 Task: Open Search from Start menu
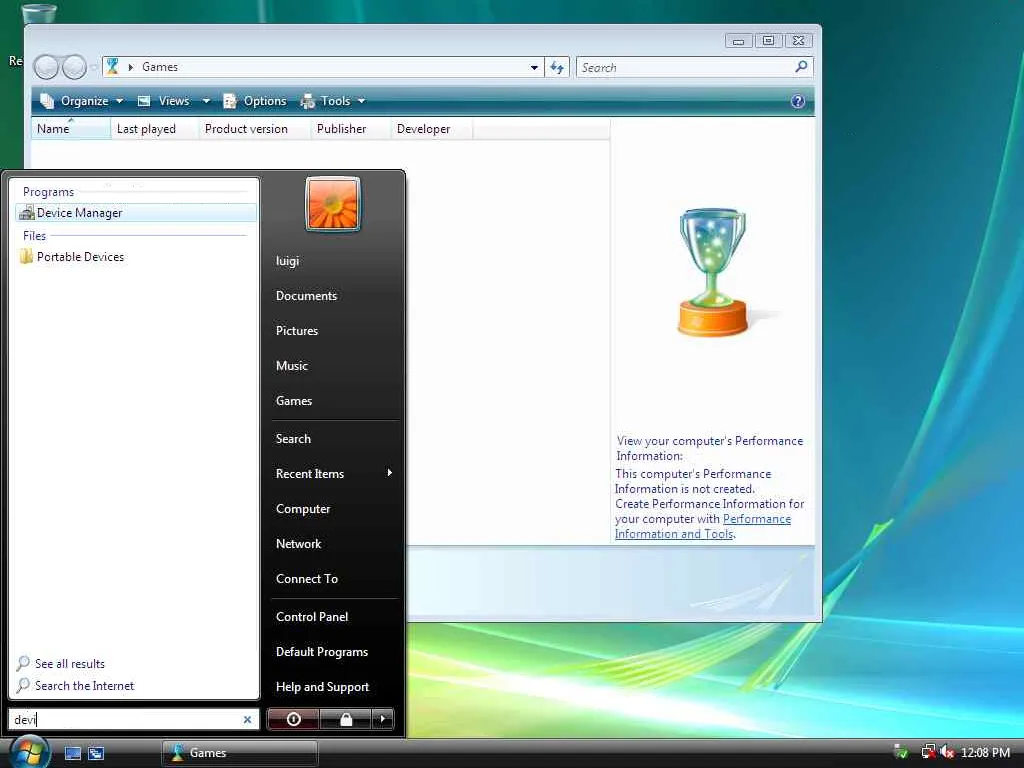point(293,439)
